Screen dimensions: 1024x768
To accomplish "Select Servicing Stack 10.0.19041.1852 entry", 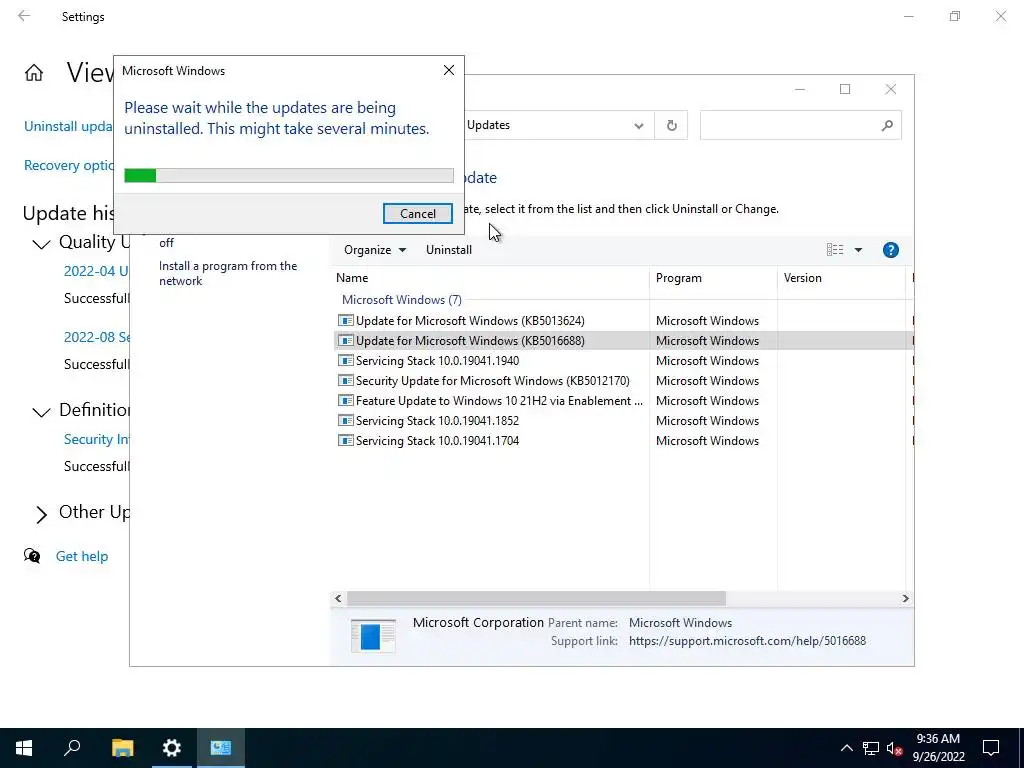I will (x=437, y=421).
